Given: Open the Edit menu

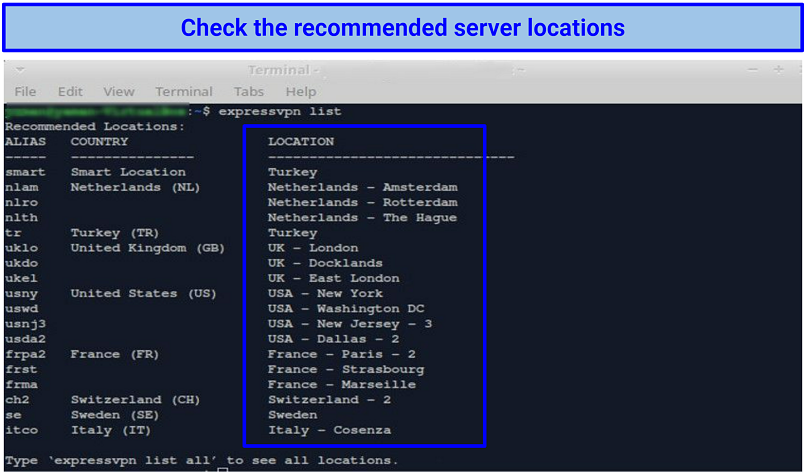Looking at the screenshot, I should click(70, 92).
